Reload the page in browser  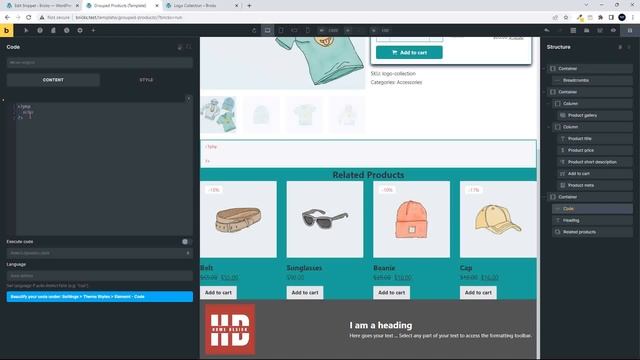(x=28, y=18)
